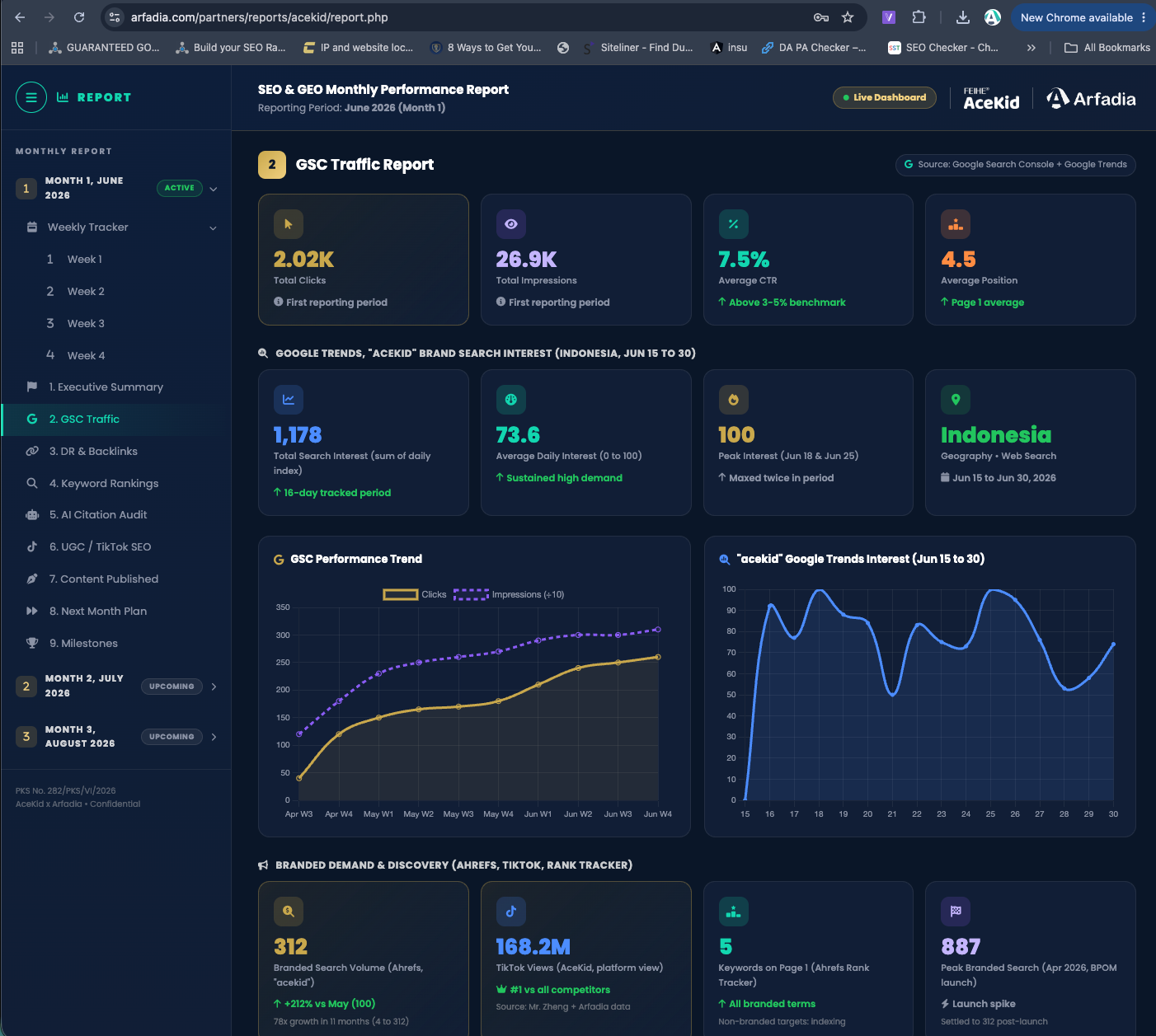Click the TikTok icon on TikTok Views card
This screenshot has height=1036, width=1156.
pyautogui.click(x=511, y=912)
